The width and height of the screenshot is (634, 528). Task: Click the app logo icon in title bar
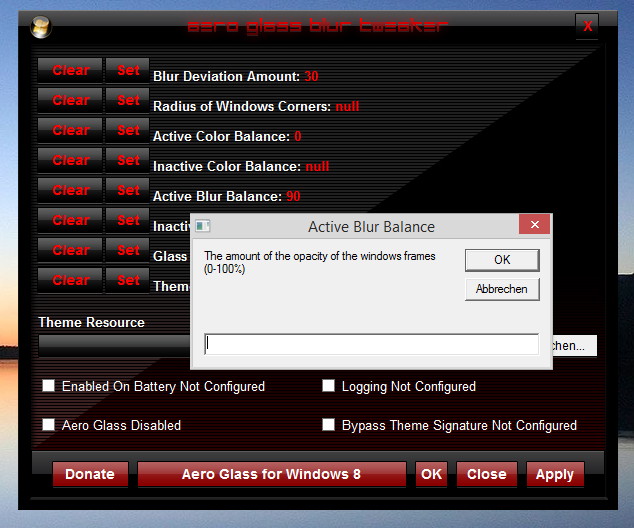(x=40, y=27)
